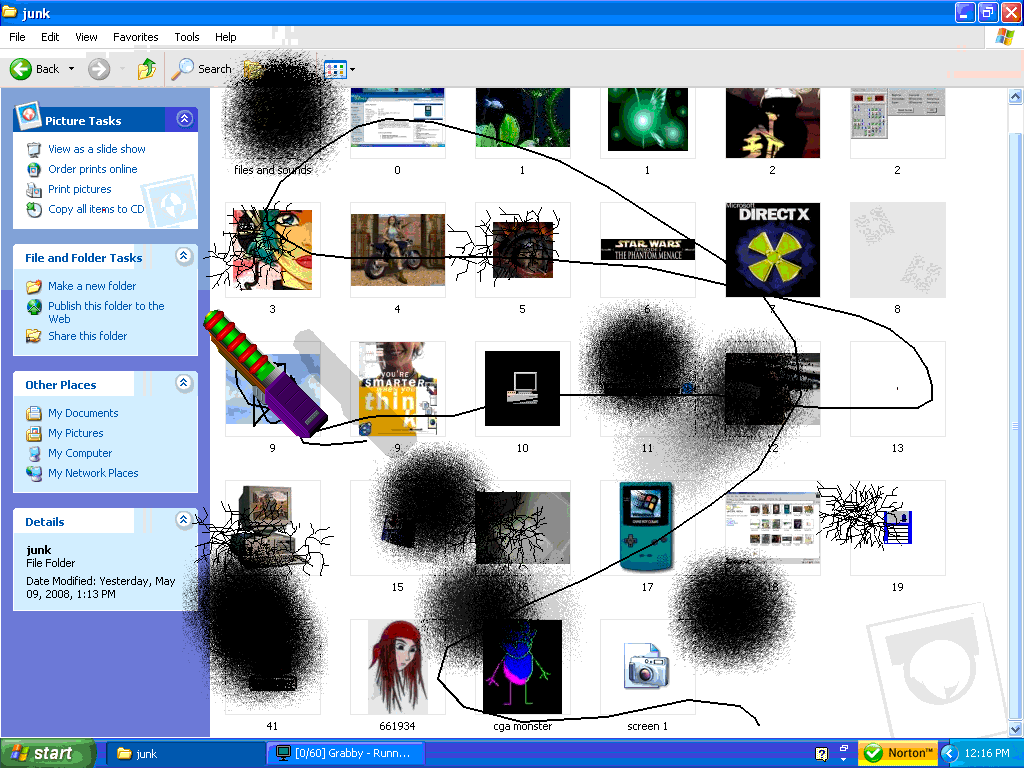
Task: Click View as a slide show
Action: (97, 149)
